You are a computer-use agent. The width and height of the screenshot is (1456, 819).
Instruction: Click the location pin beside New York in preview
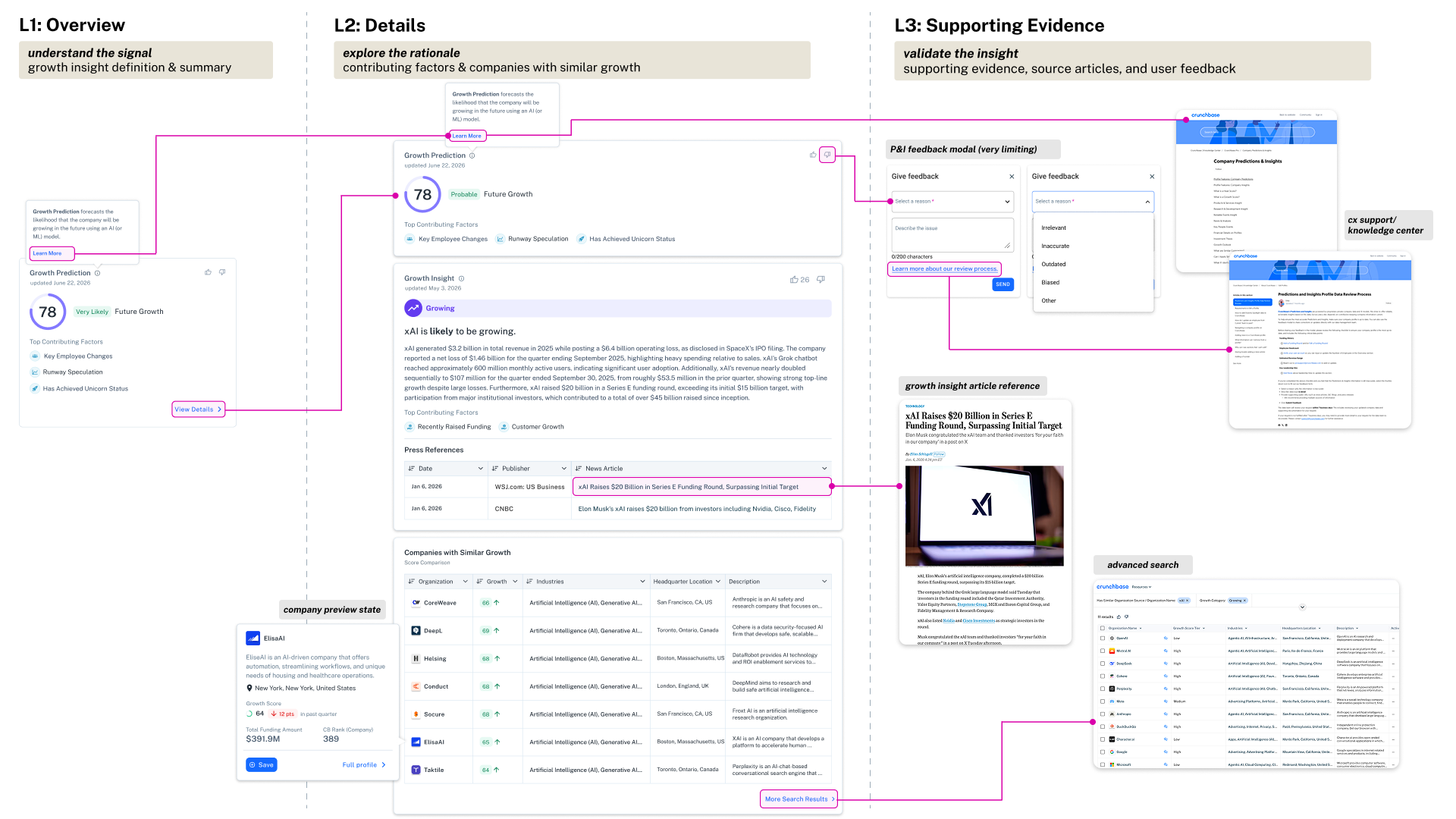249,689
